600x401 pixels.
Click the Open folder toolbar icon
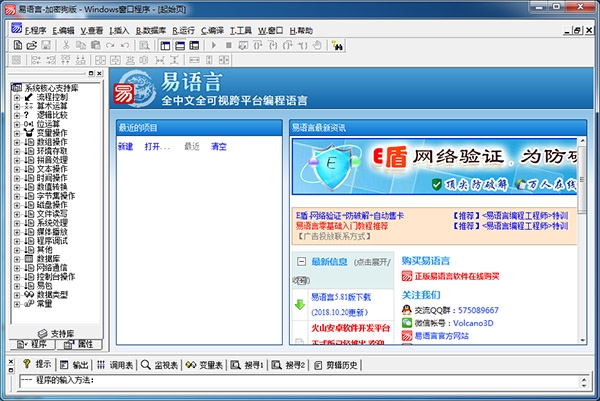click(x=32, y=46)
